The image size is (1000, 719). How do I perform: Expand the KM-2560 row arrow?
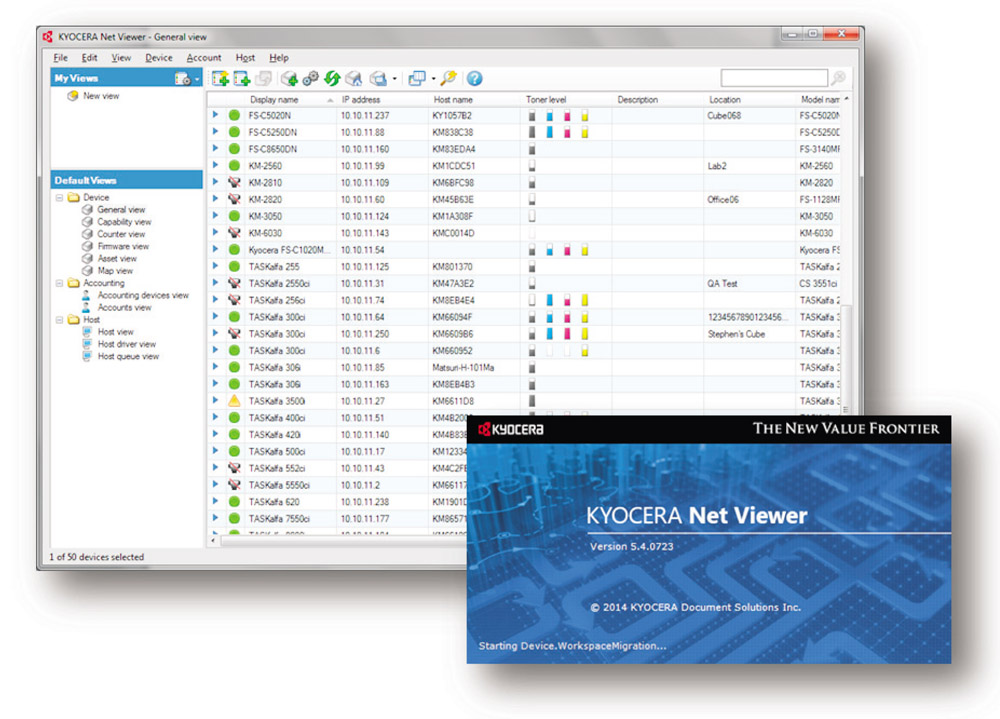[x=216, y=165]
